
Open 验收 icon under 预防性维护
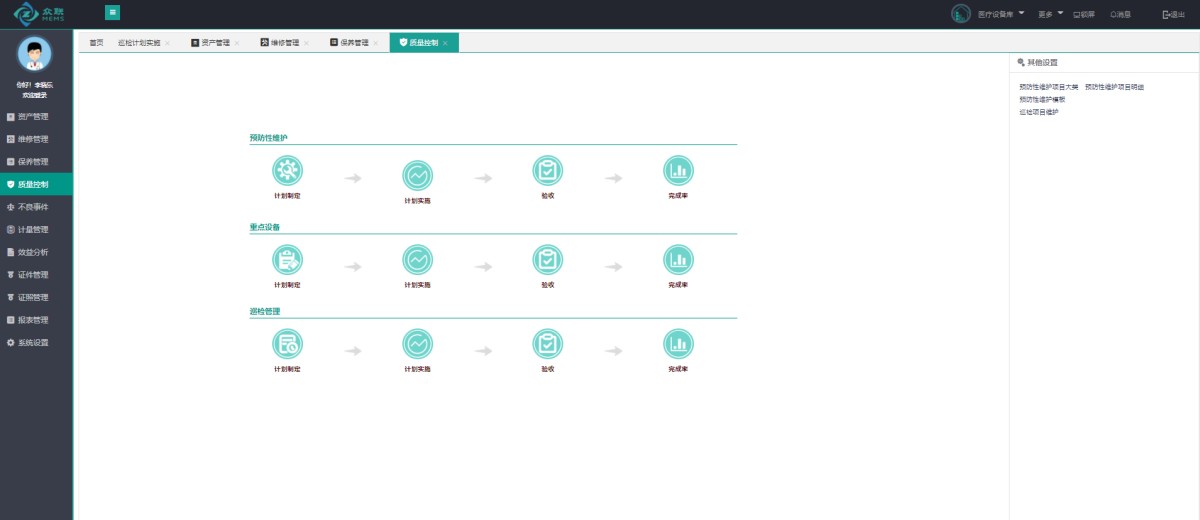(548, 172)
